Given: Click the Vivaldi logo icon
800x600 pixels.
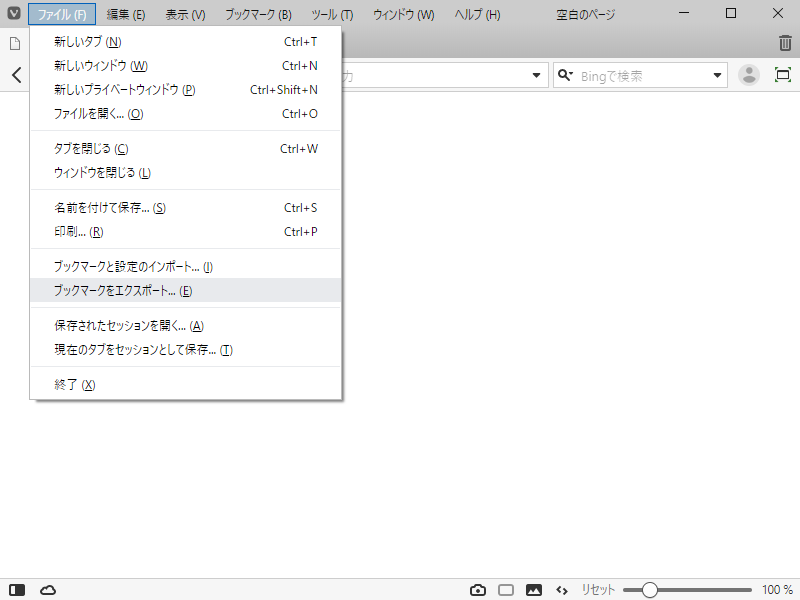Looking at the screenshot, I should pos(14,13).
